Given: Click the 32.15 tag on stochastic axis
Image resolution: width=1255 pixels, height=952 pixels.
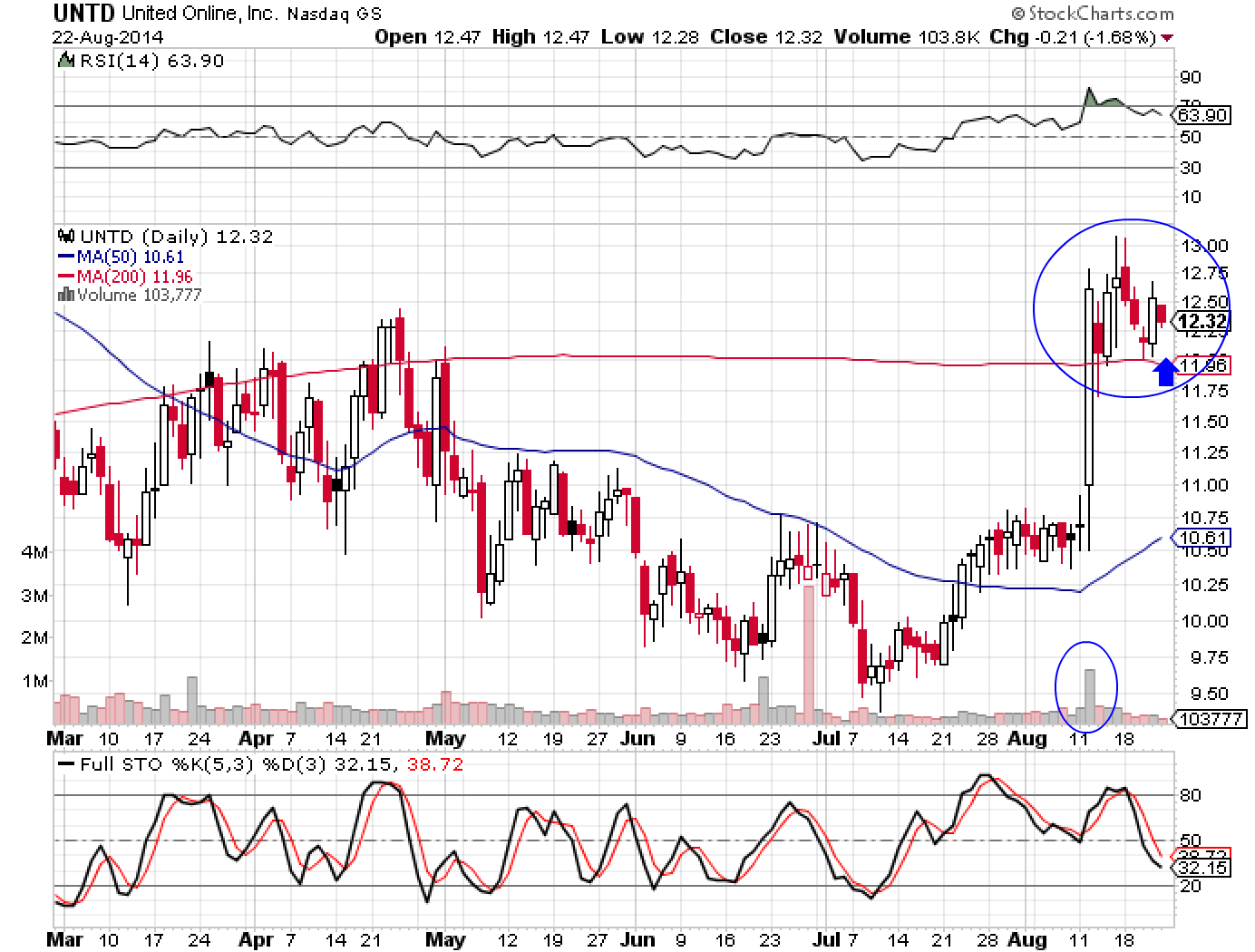Looking at the screenshot, I should 1202,868.
